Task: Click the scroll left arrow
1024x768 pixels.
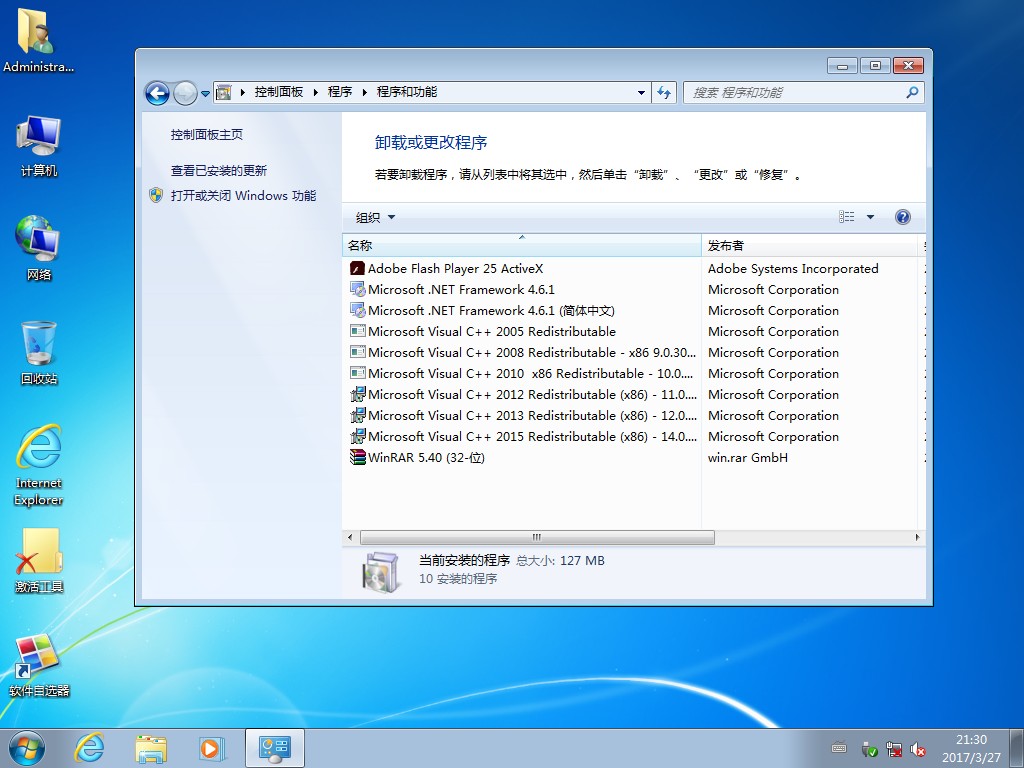Action: click(350, 537)
